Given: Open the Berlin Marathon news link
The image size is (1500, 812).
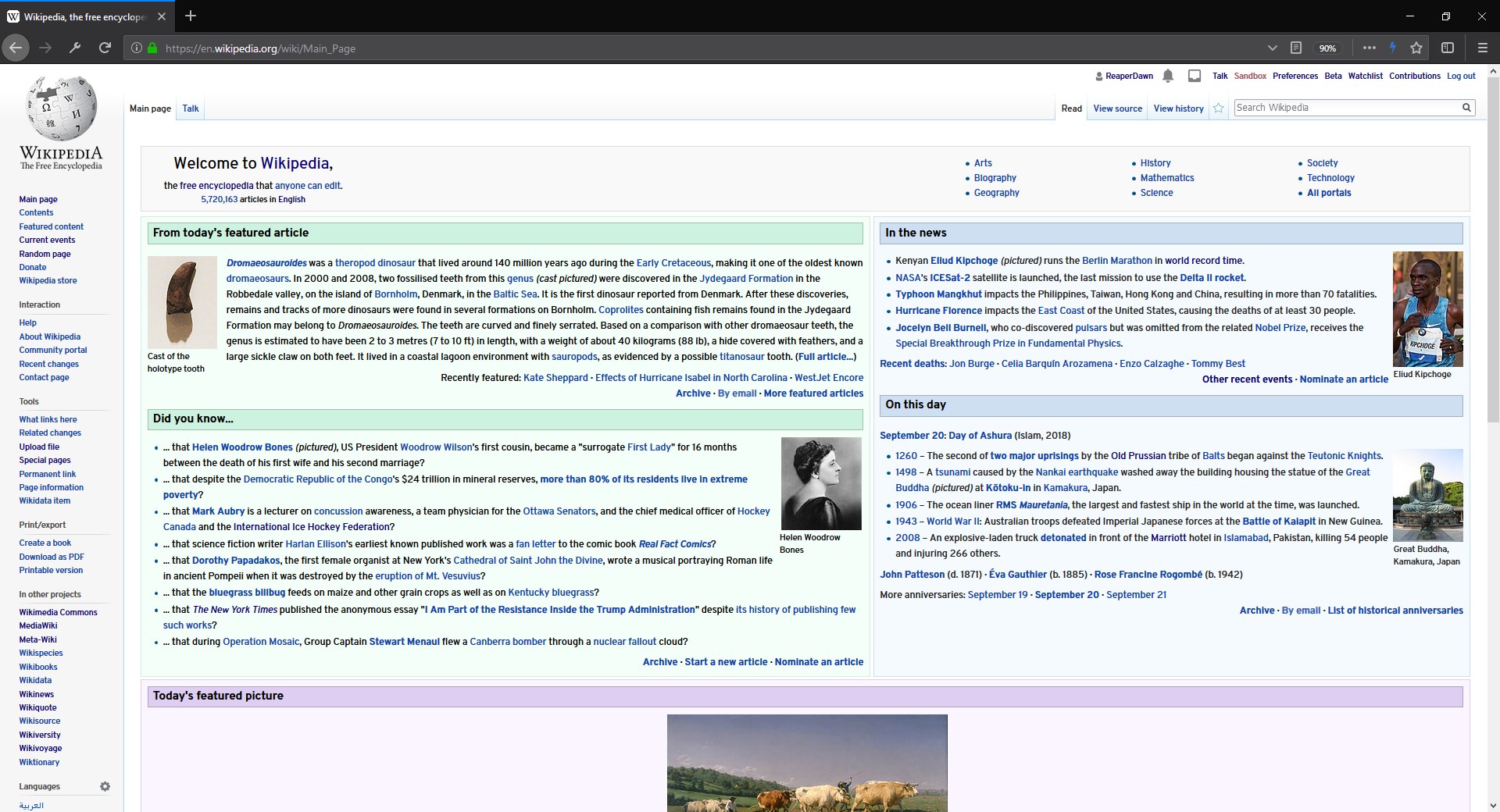Looking at the screenshot, I should pos(1116,261).
